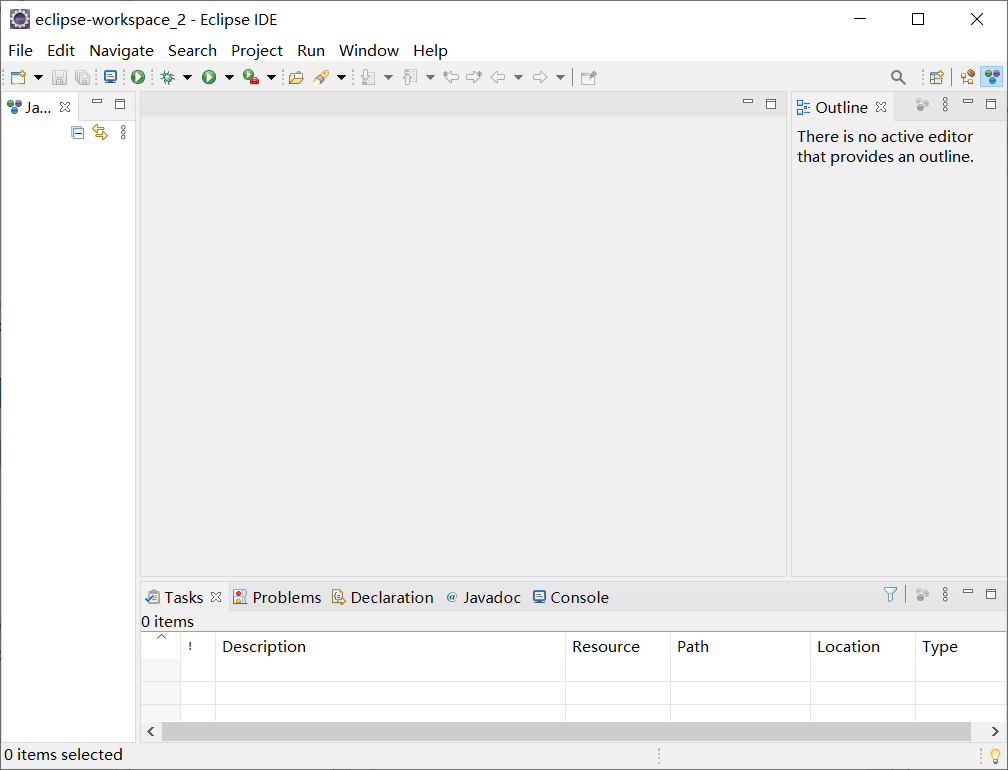The width and height of the screenshot is (1008, 770).
Task: Sort tasks by the Location column header
Action: point(863,647)
